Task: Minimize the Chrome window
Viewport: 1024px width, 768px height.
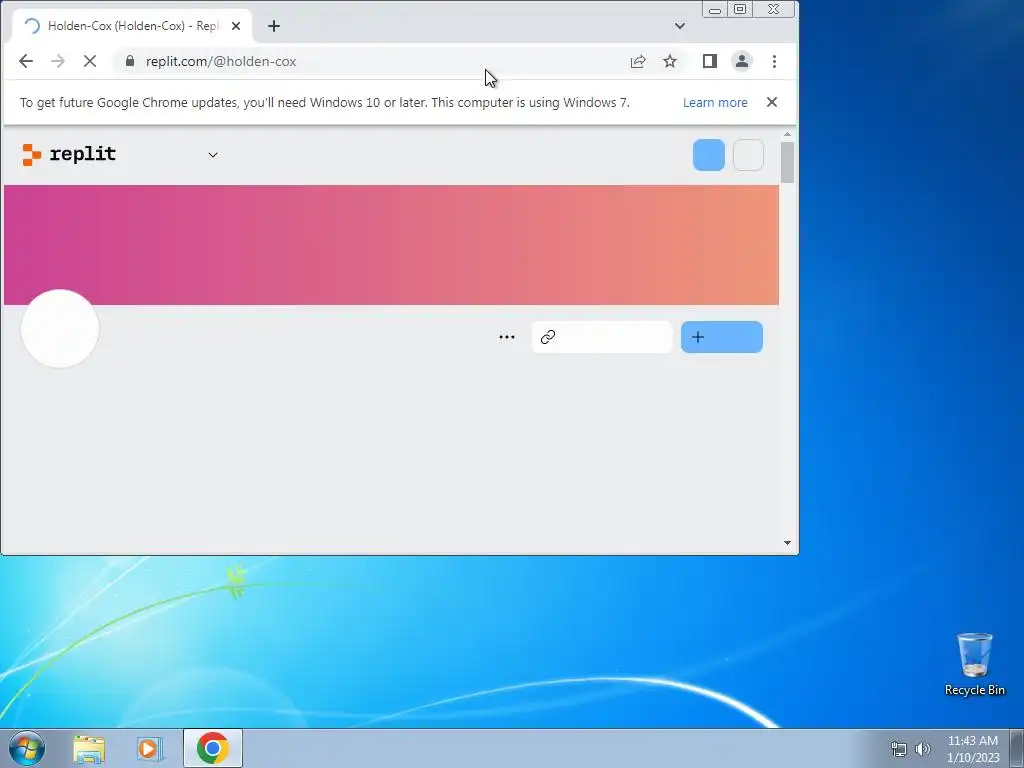Action: [x=715, y=9]
